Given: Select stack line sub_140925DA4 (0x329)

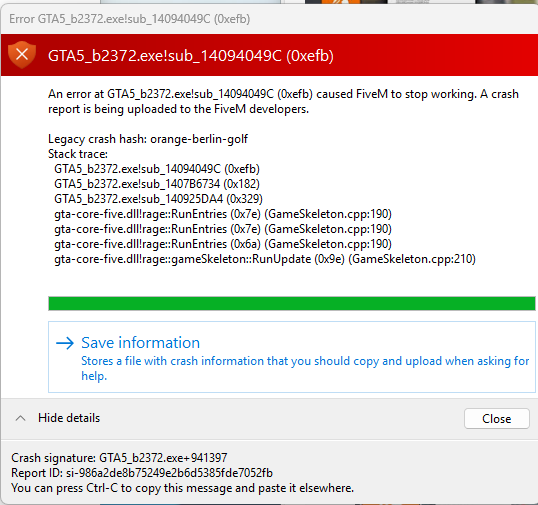Looking at the screenshot, I should [x=158, y=199].
